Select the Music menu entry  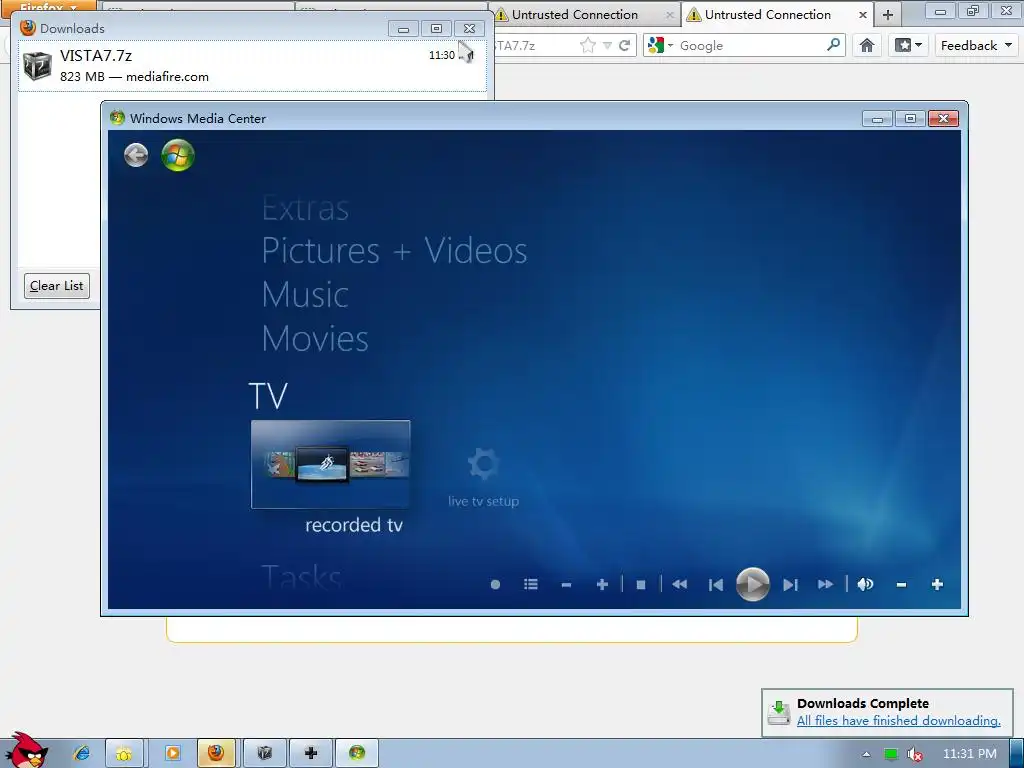coord(305,295)
